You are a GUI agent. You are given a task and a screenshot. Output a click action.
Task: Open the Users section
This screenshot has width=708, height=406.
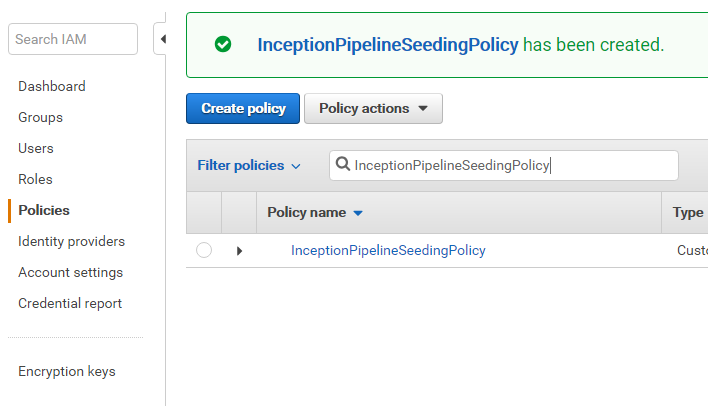pyautogui.click(x=36, y=148)
